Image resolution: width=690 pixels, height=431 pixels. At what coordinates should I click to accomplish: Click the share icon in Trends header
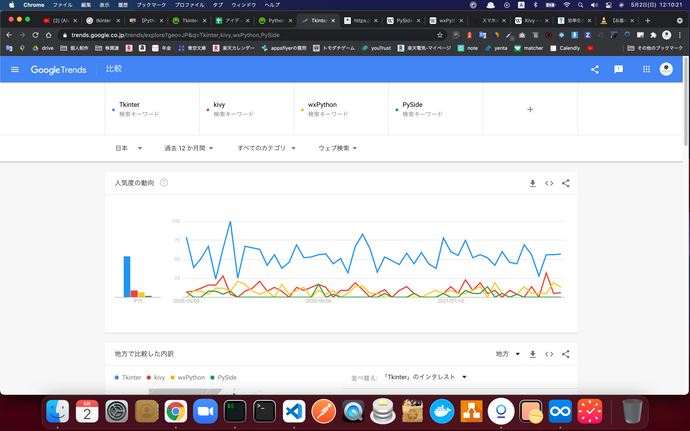click(595, 69)
